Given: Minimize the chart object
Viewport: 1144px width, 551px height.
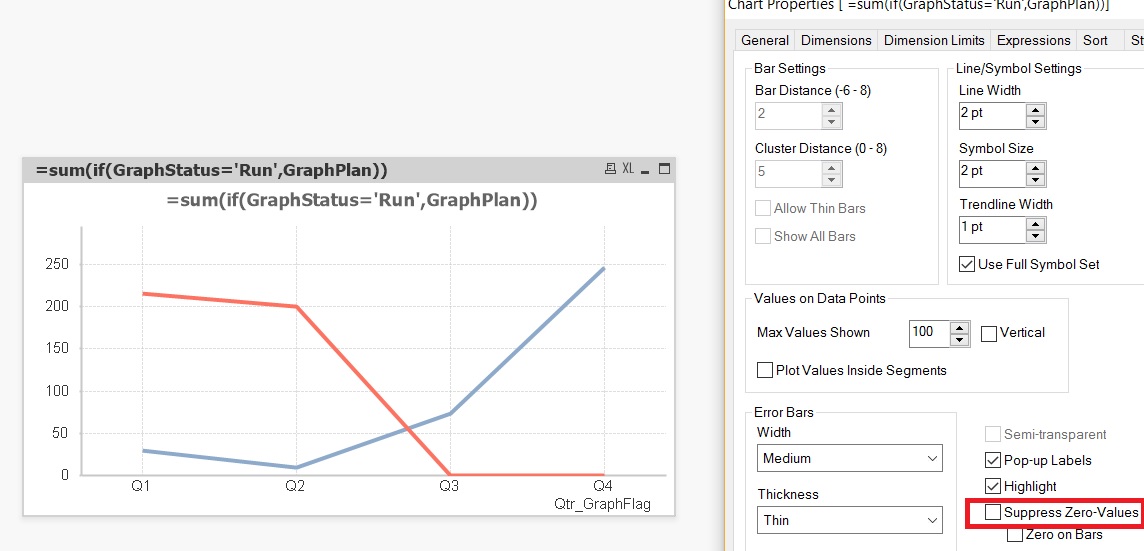Looking at the screenshot, I should [646, 170].
